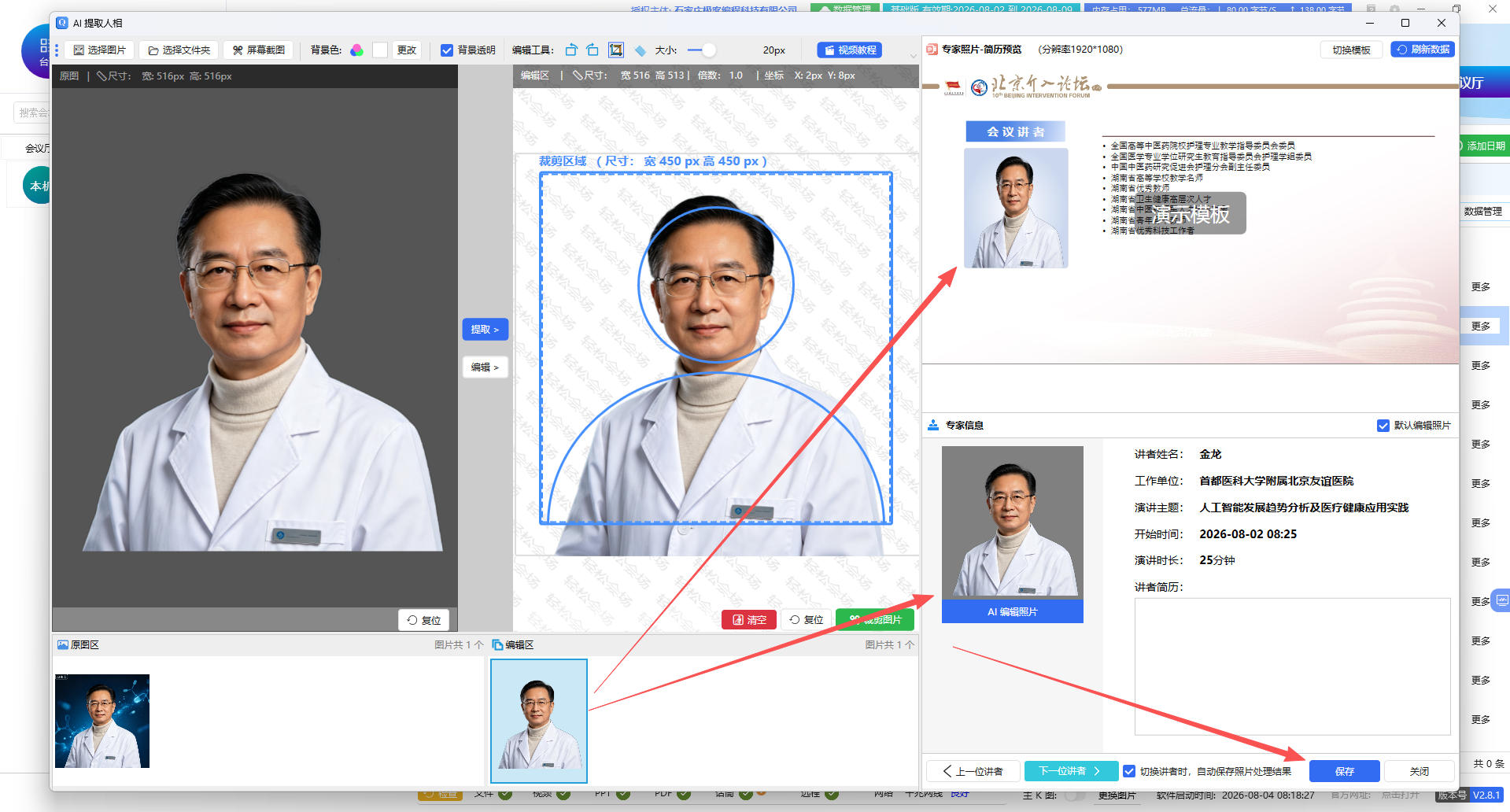Click 更改 to change background color
Viewport: 1510px width, 812px height.
(407, 50)
